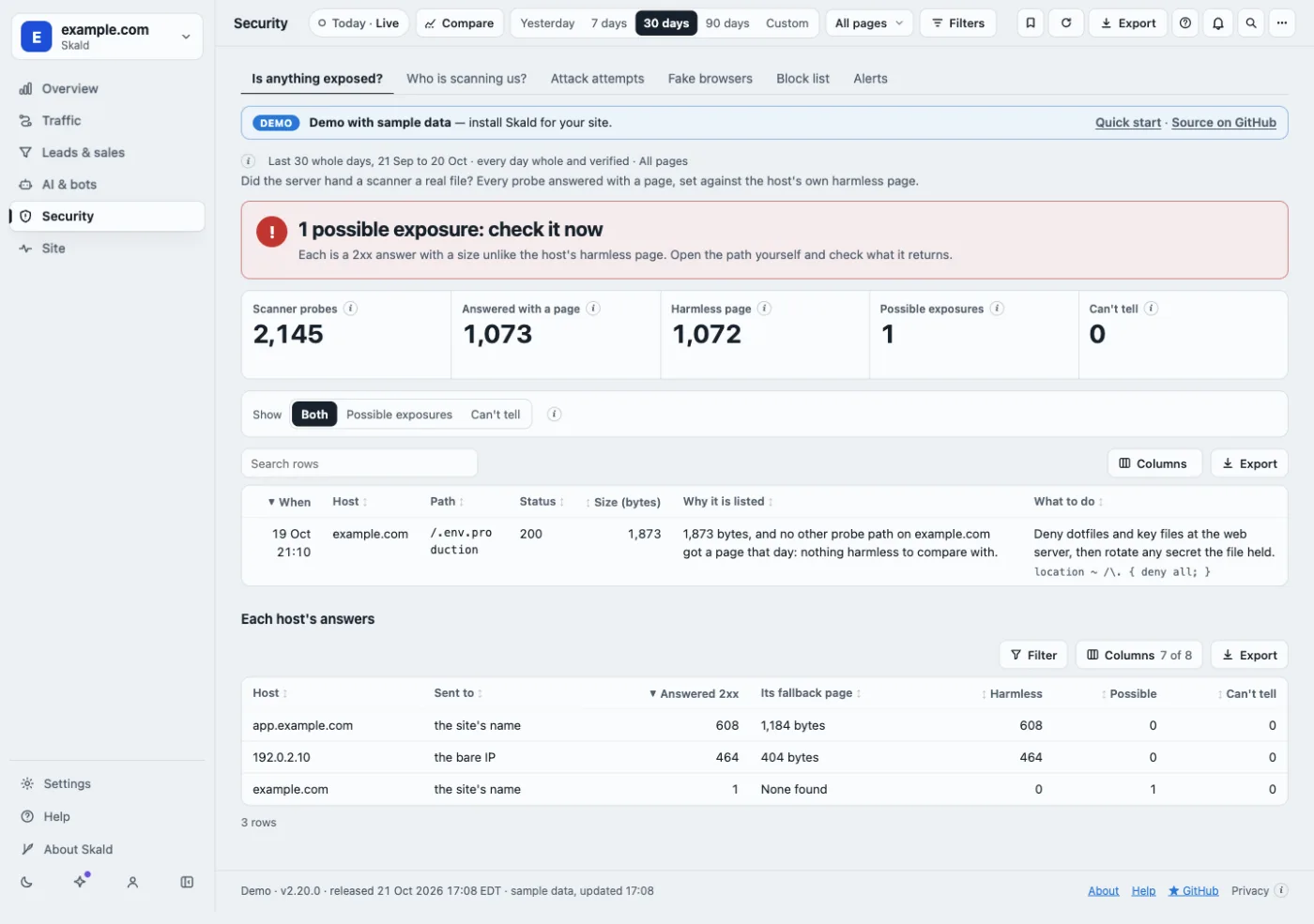Switch to Attack attempts tab
The image size is (1314, 924).
(x=597, y=79)
